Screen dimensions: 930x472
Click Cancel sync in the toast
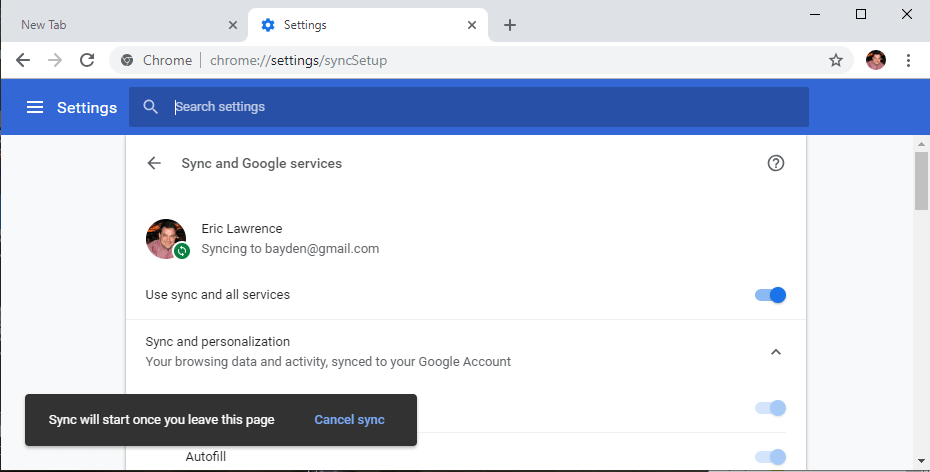pyautogui.click(x=349, y=420)
